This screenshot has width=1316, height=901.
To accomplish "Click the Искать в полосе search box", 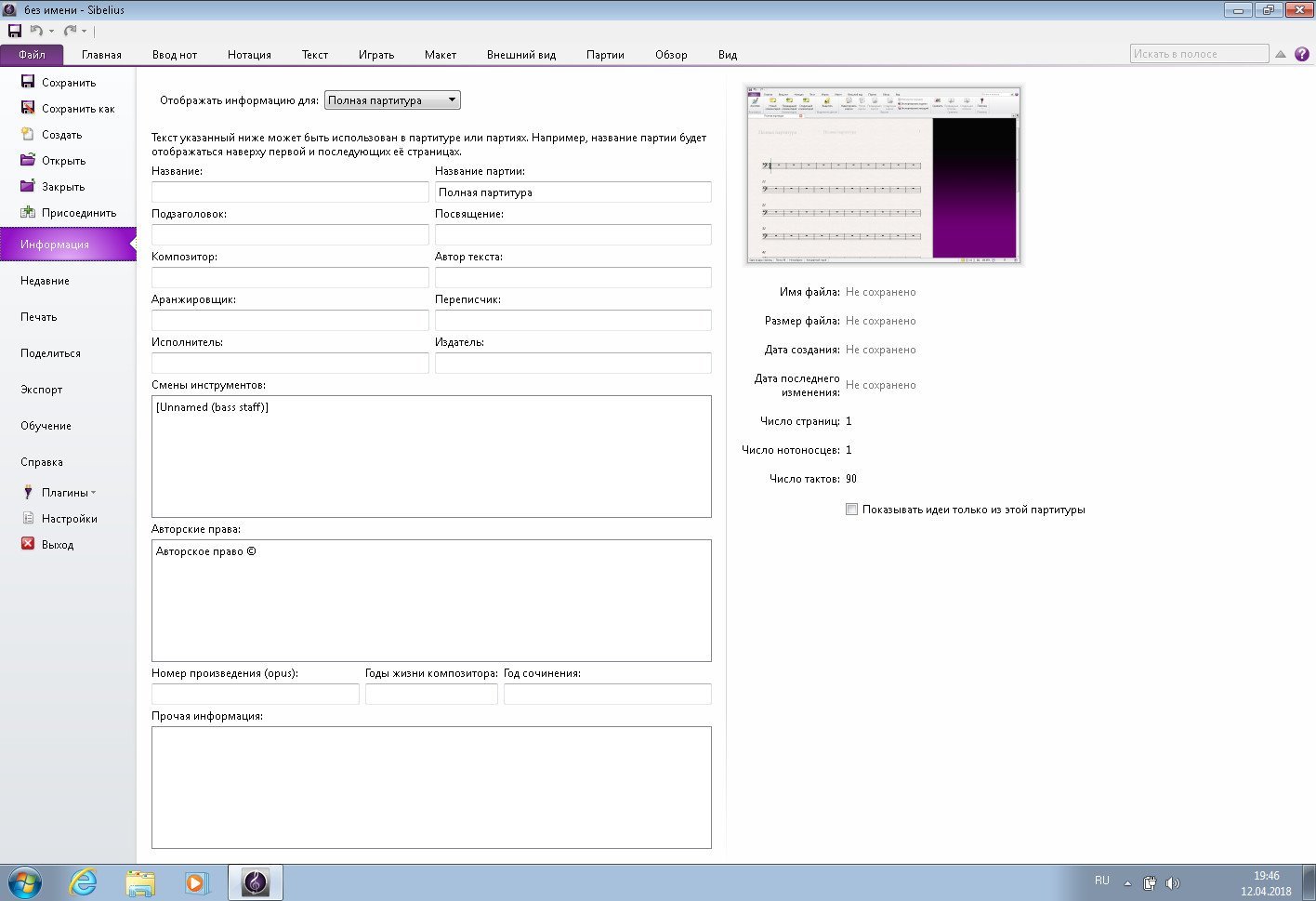I will (x=1199, y=54).
